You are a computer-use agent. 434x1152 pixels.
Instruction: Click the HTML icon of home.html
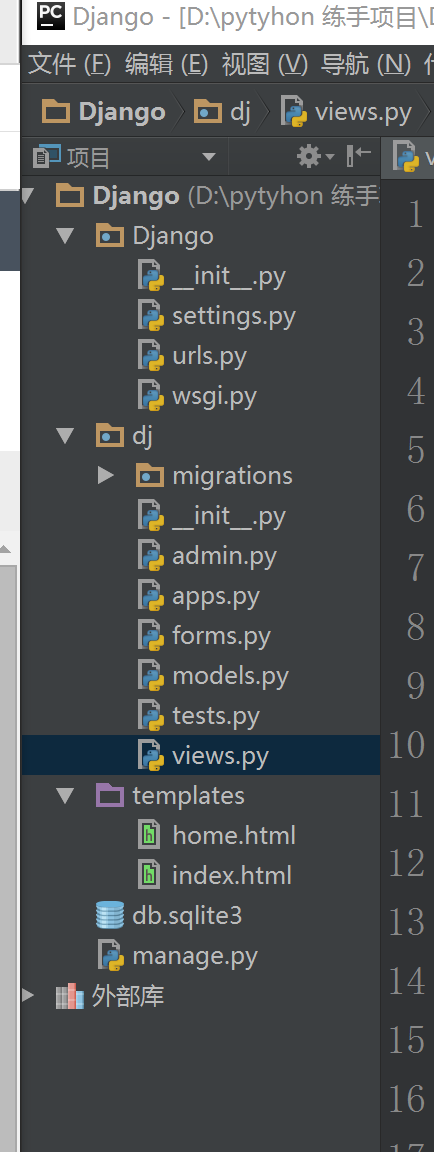[x=150, y=835]
